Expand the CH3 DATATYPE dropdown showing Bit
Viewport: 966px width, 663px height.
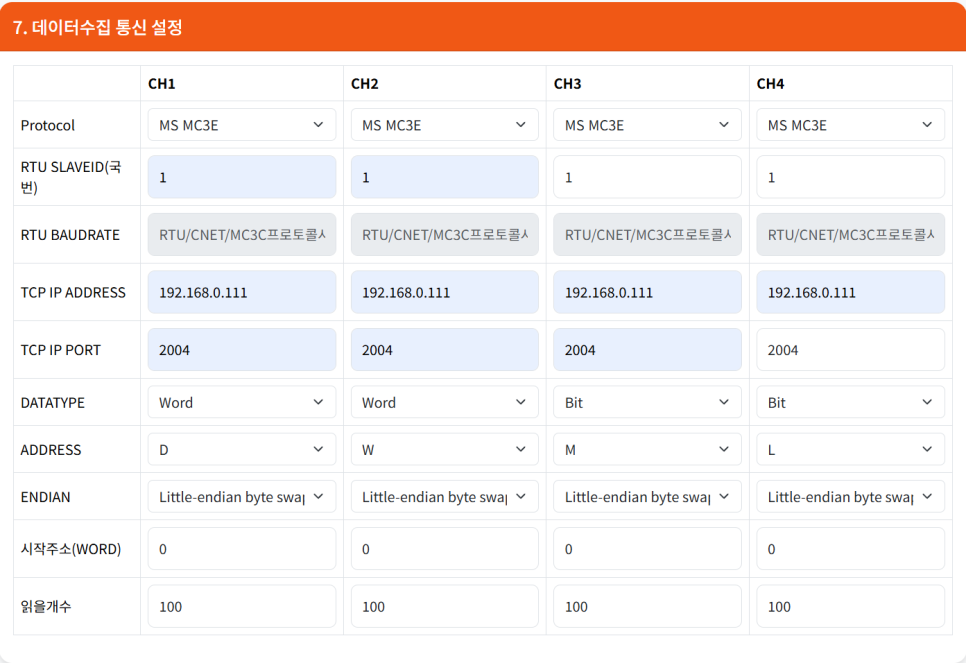tap(647, 402)
